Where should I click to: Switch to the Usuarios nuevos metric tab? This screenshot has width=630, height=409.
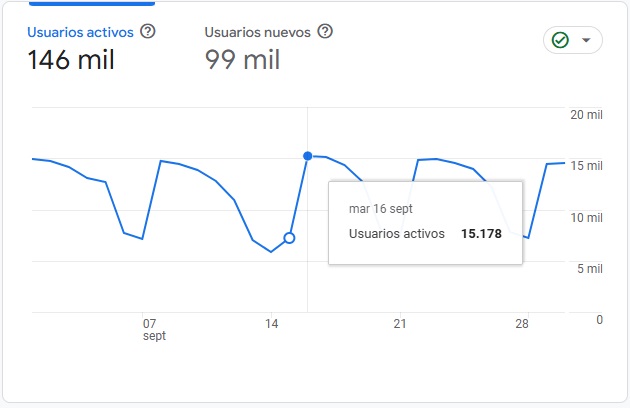(x=257, y=32)
